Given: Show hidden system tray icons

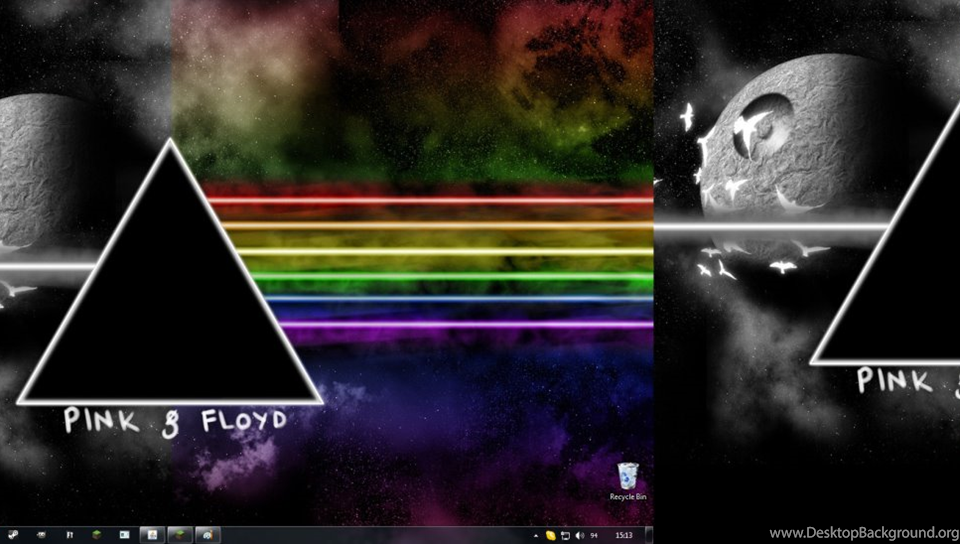Looking at the screenshot, I should (x=536, y=535).
